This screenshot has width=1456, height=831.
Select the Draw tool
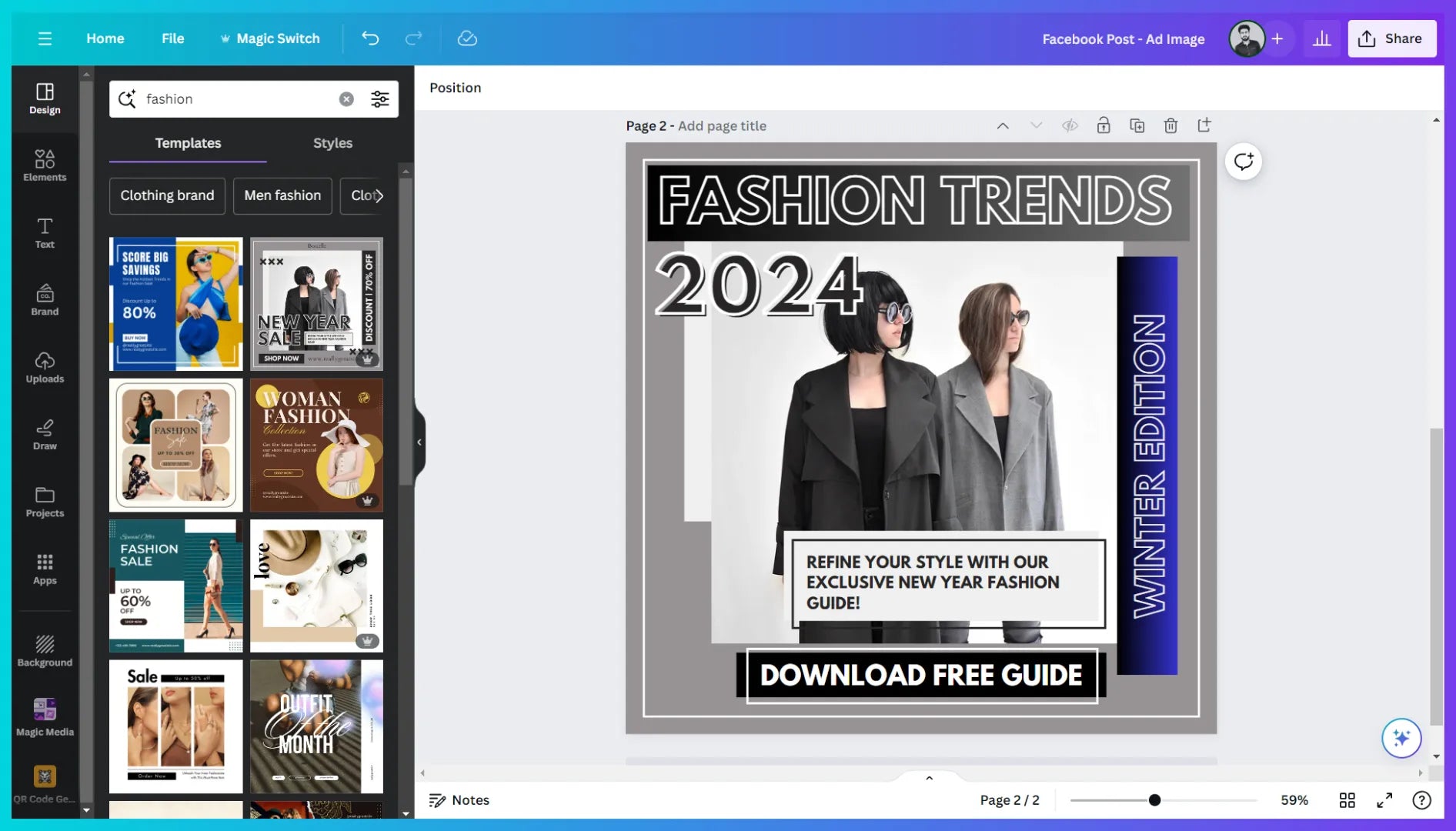[45, 435]
